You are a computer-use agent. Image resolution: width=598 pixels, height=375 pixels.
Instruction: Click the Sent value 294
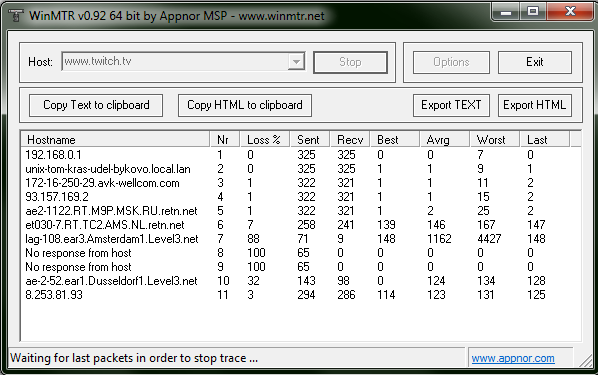pyautogui.click(x=306, y=295)
